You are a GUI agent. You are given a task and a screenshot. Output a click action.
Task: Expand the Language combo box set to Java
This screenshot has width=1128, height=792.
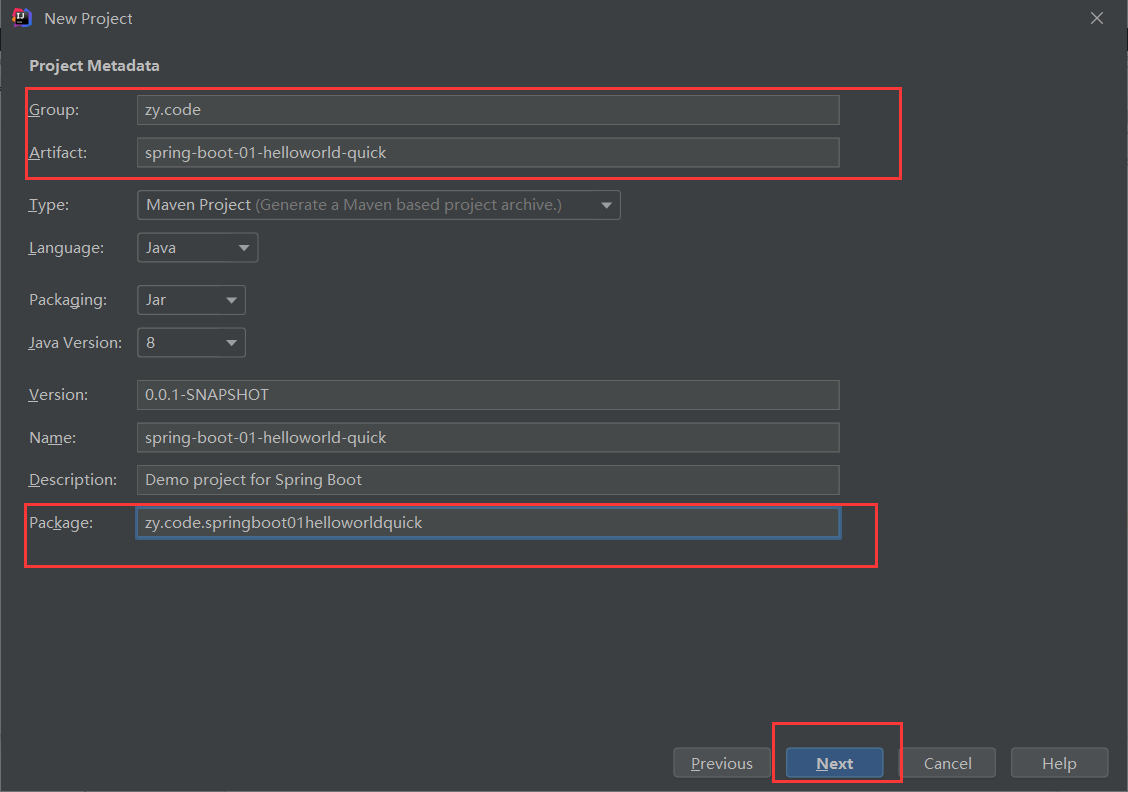(197, 247)
